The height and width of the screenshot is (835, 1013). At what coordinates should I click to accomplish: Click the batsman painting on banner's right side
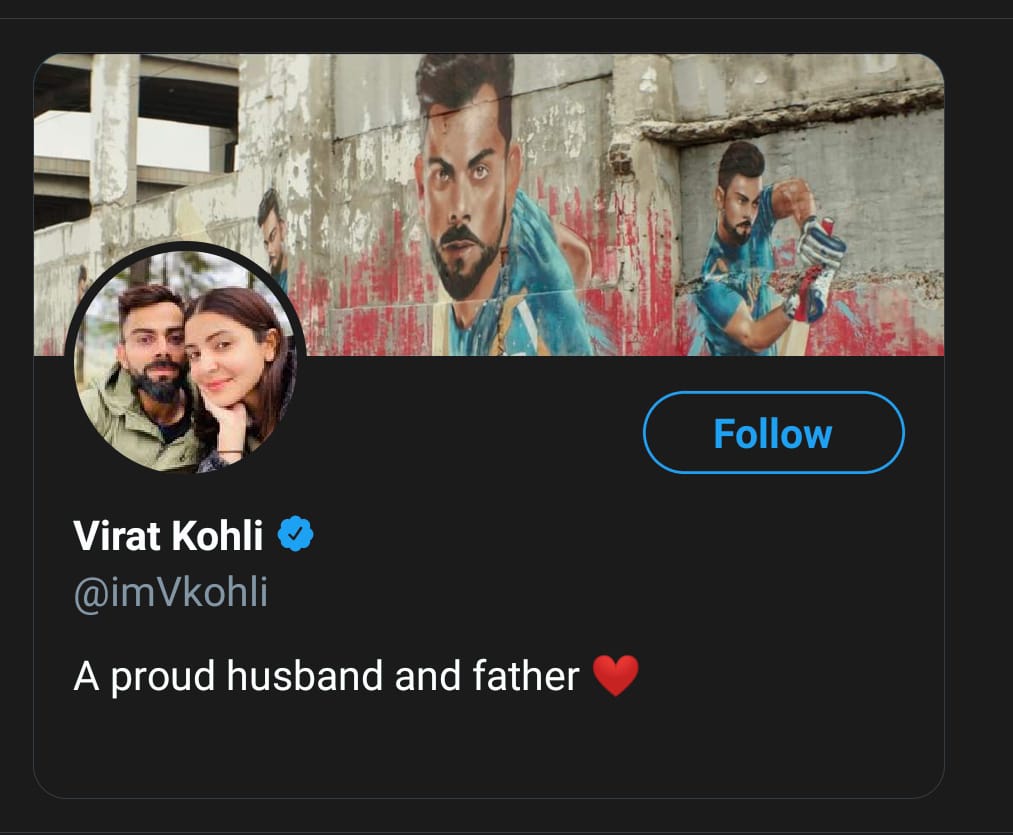tap(760, 250)
